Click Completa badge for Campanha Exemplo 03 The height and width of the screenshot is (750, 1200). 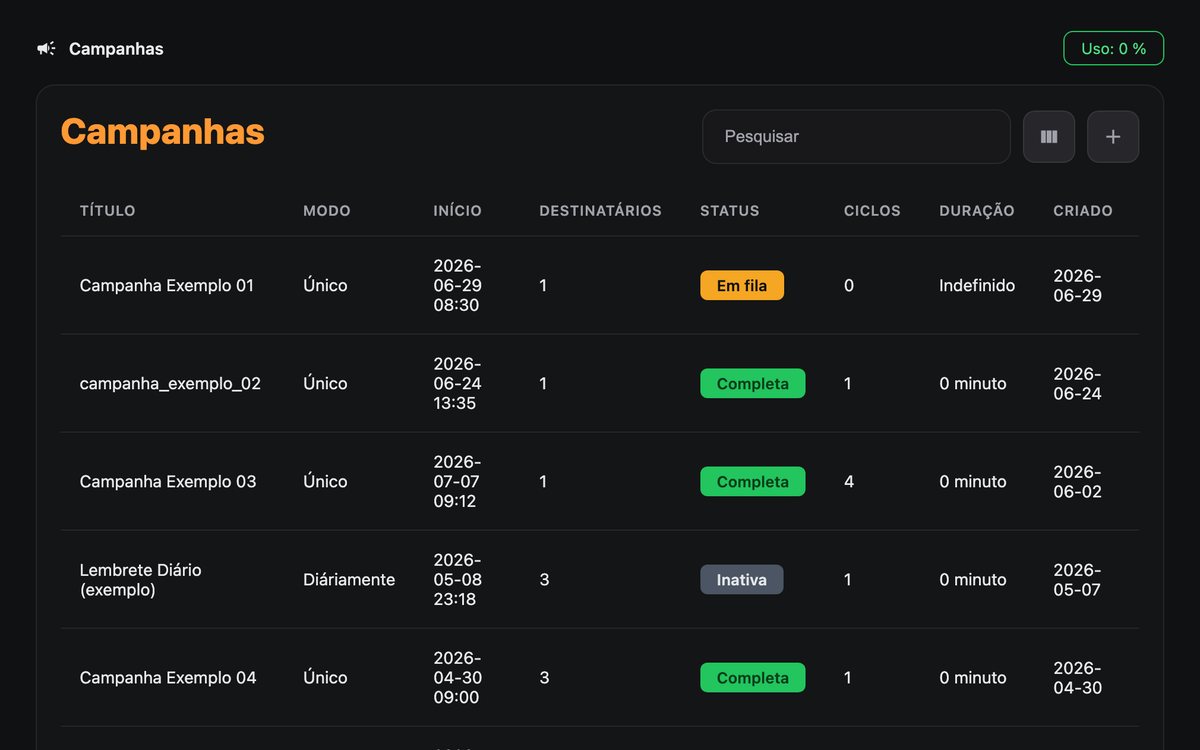[753, 481]
